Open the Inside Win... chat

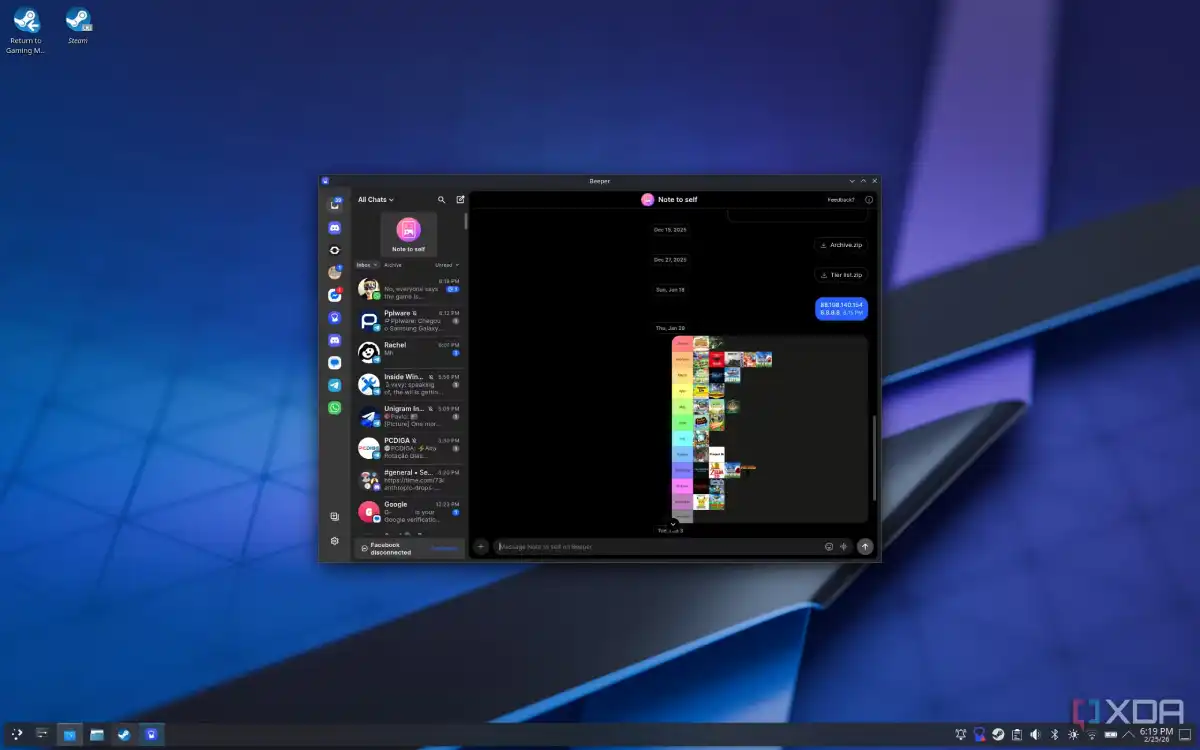coord(409,384)
